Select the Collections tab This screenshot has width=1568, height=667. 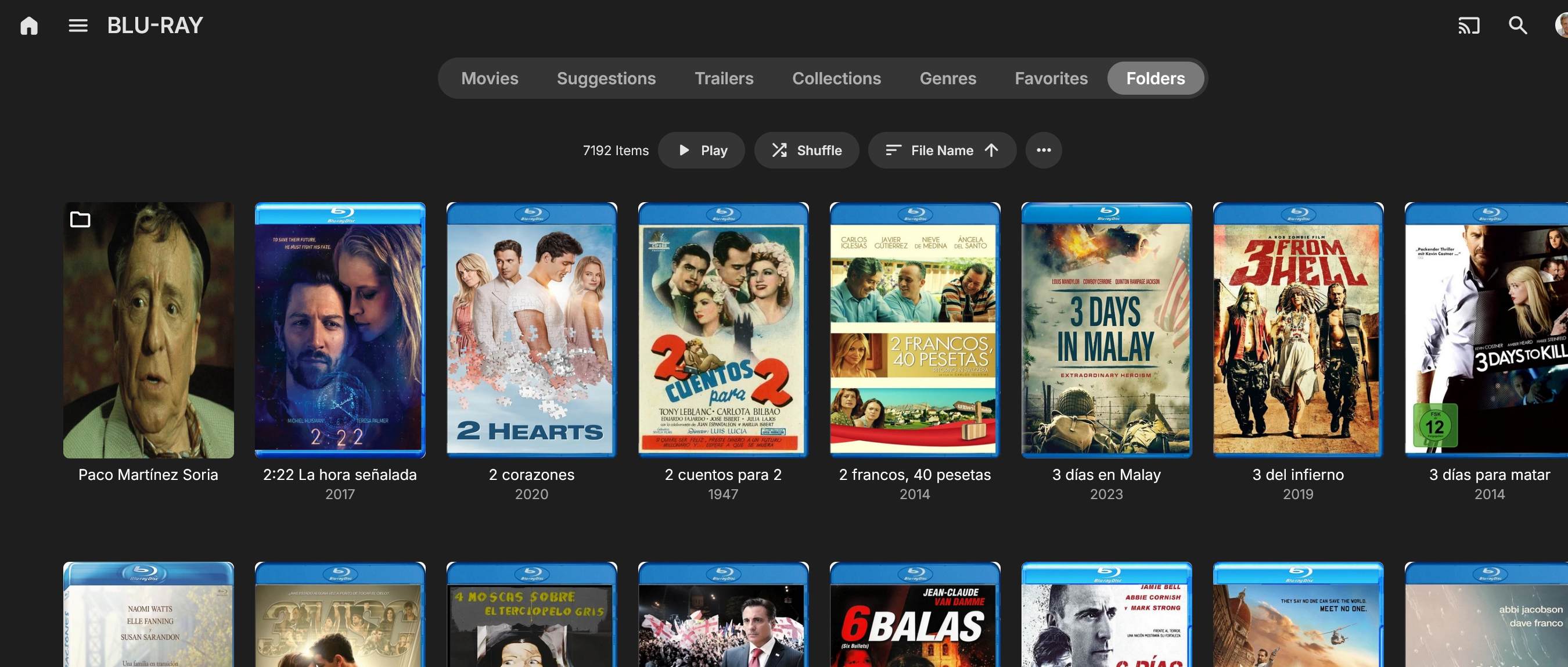coord(836,78)
